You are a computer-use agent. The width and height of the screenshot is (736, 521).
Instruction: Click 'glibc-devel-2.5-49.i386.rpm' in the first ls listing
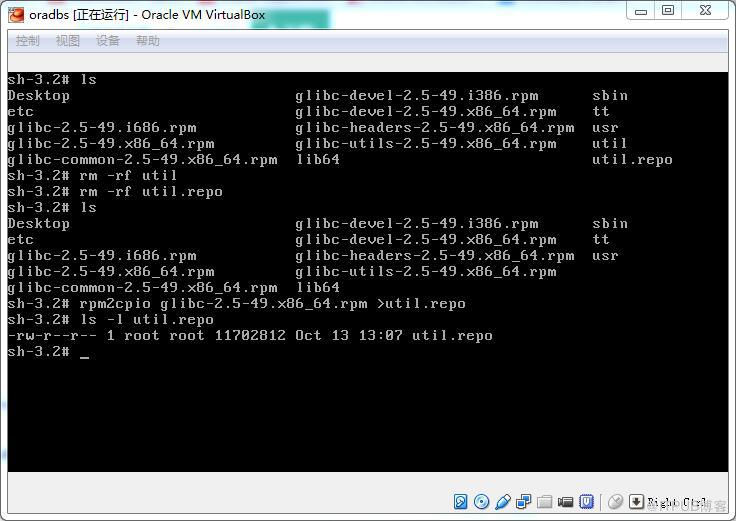(x=417, y=96)
